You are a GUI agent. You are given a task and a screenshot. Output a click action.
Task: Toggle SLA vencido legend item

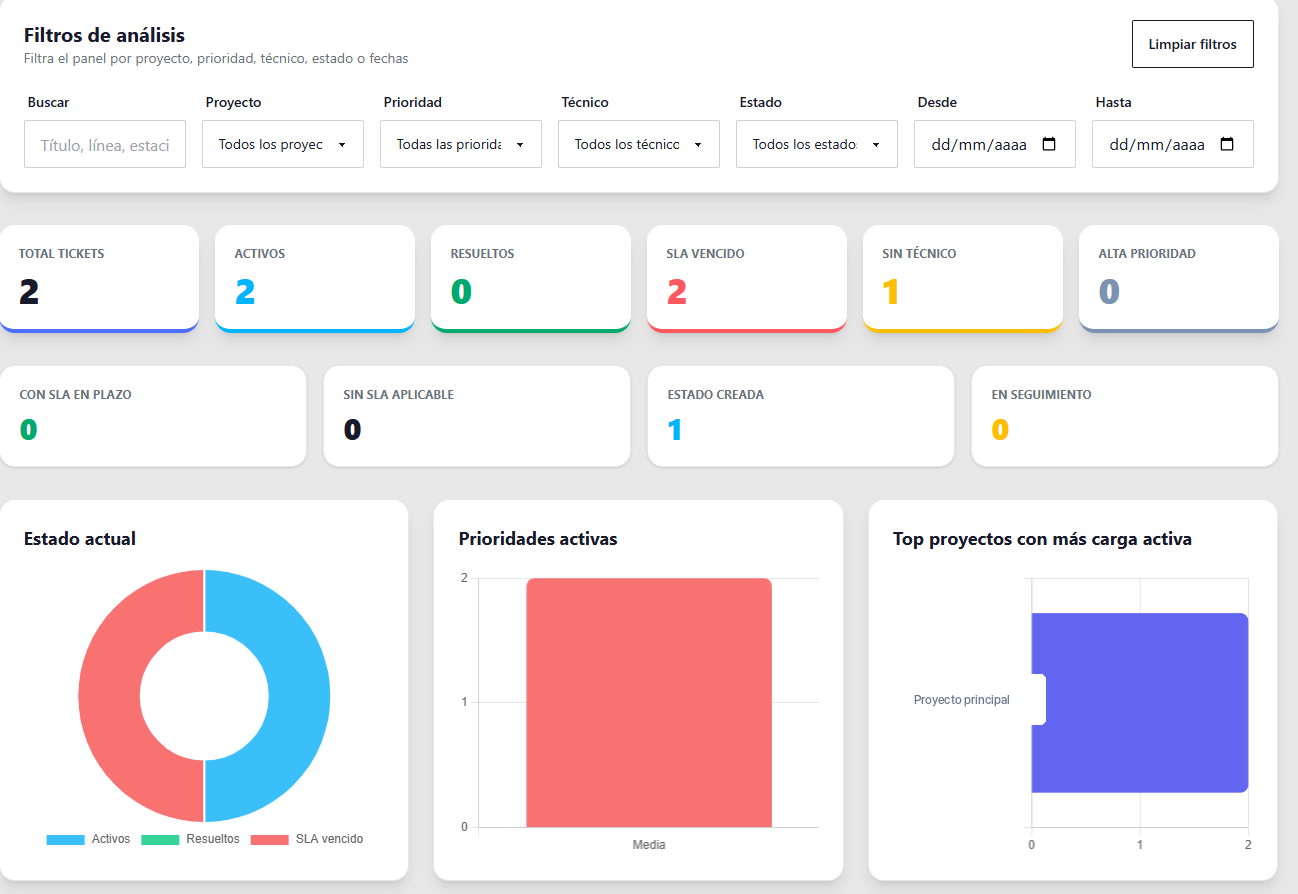coord(307,839)
